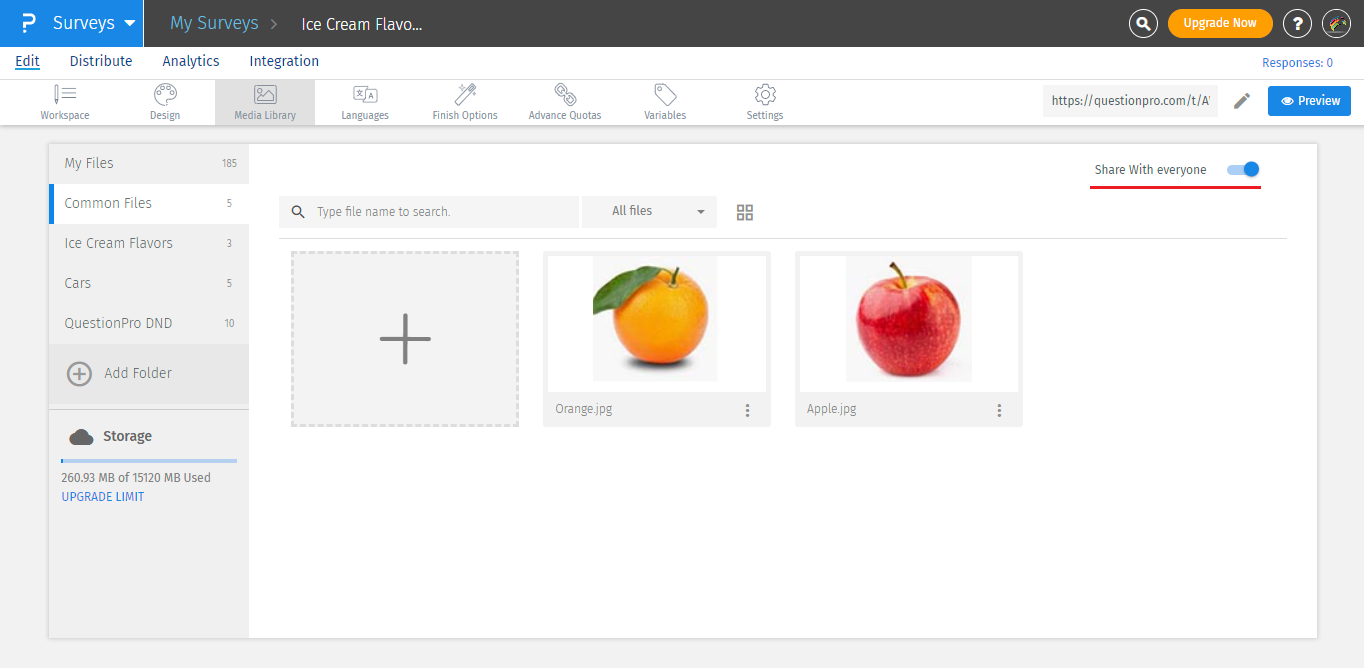Image resolution: width=1364 pixels, height=668 pixels.
Task: Toggle Share With everyone switch
Action: [x=1243, y=170]
